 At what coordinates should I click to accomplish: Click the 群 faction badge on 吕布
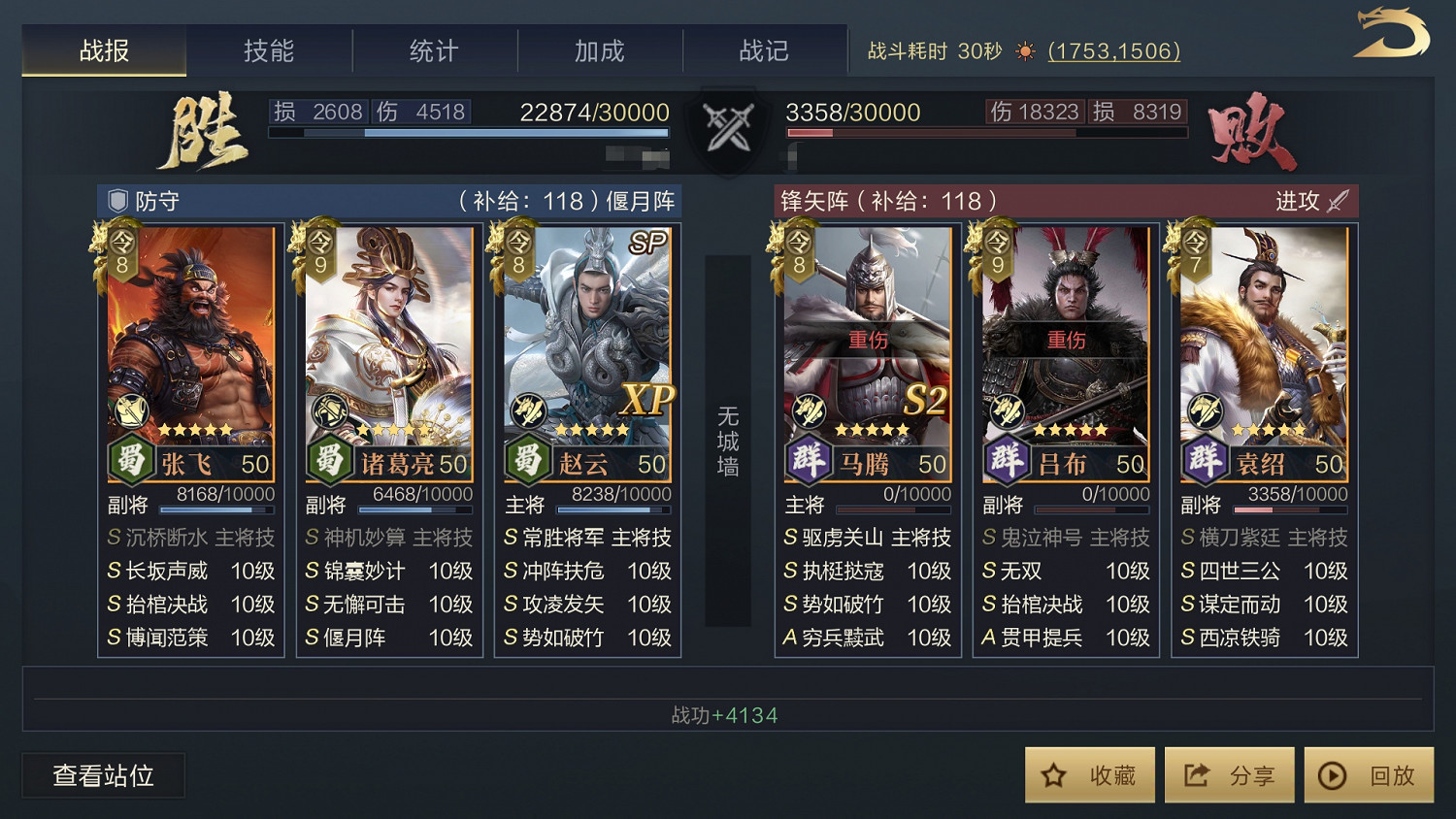click(1007, 460)
